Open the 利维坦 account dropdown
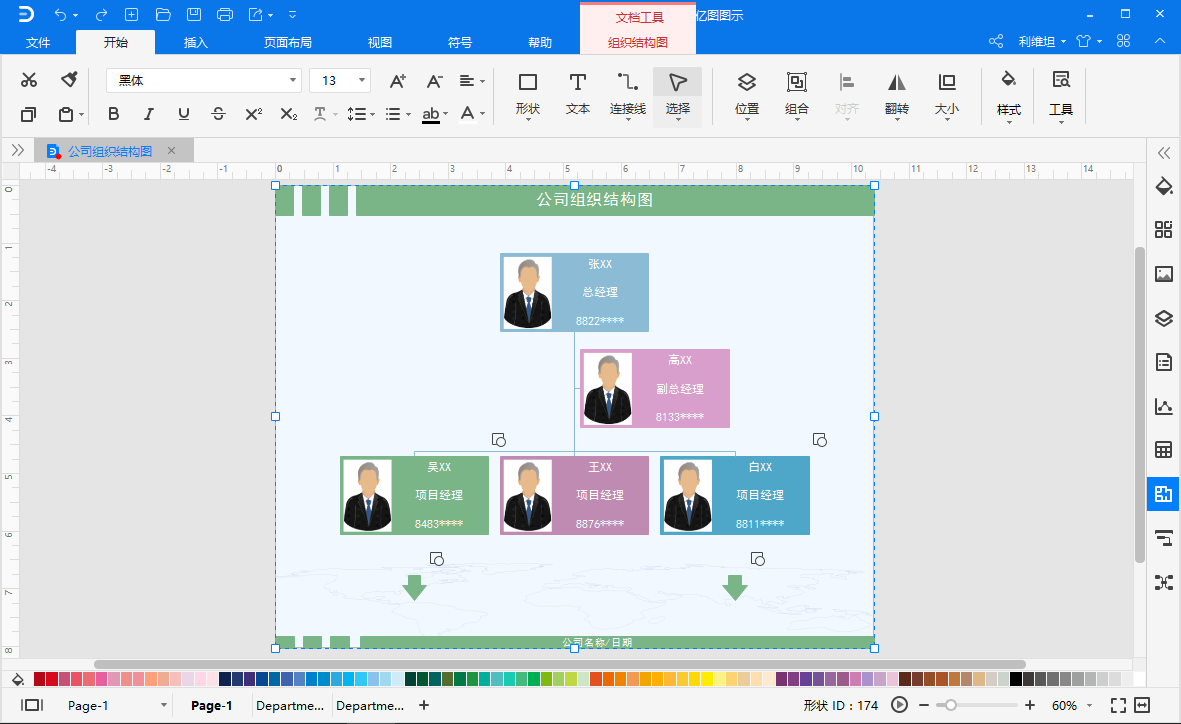1181x724 pixels. [1042, 41]
